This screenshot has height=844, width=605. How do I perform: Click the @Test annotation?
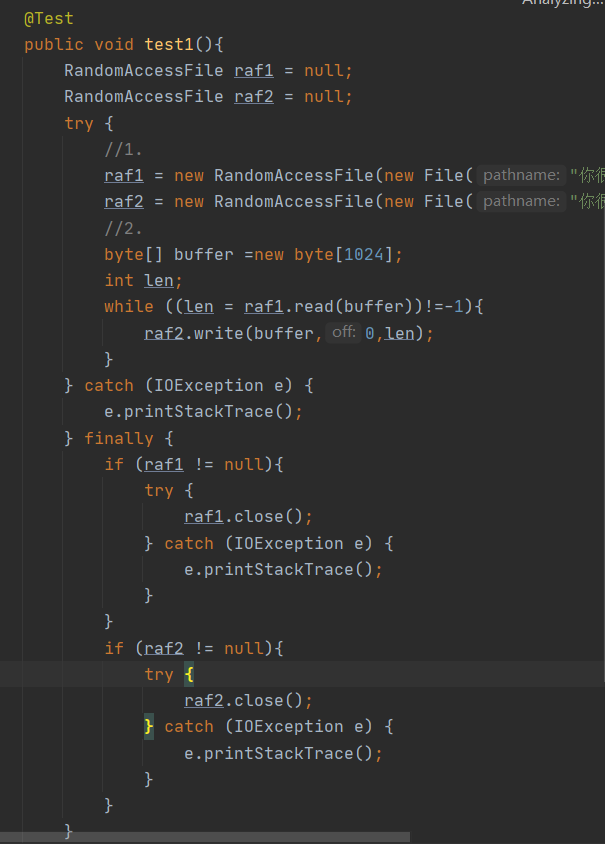(x=48, y=18)
